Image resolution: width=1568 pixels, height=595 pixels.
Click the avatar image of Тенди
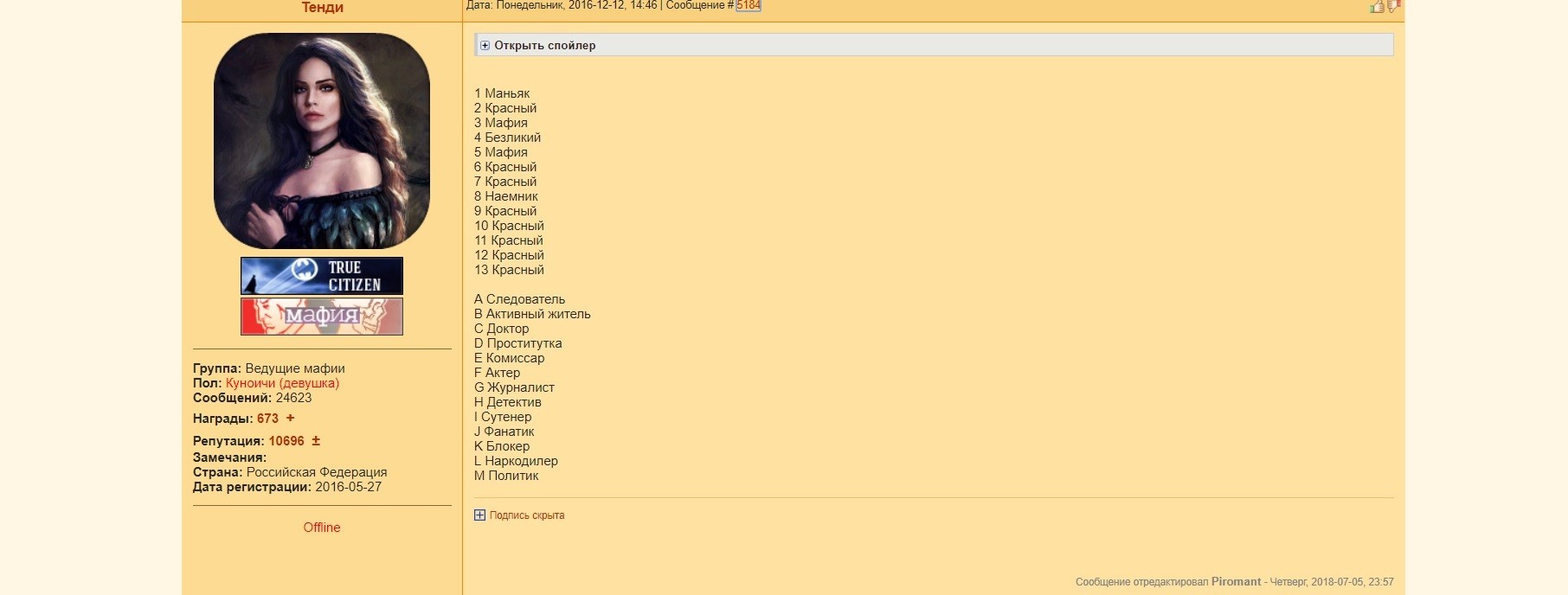click(322, 141)
